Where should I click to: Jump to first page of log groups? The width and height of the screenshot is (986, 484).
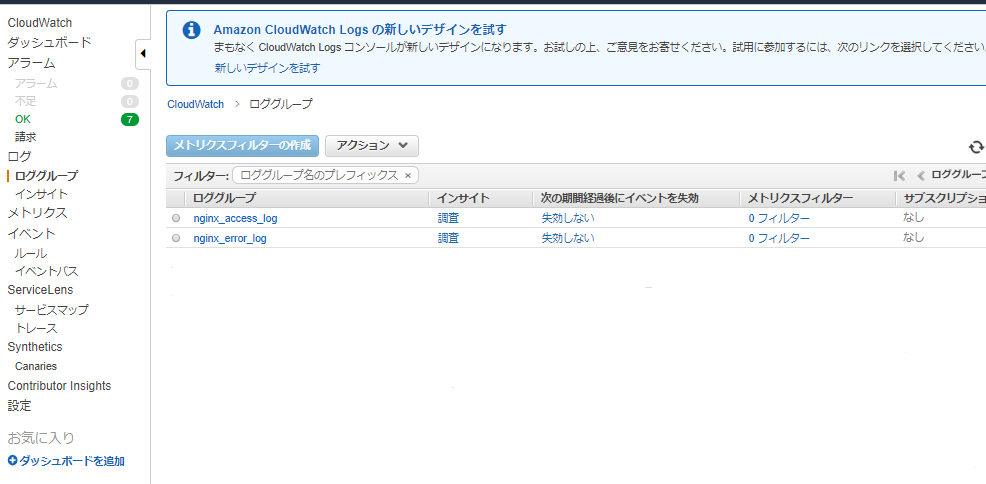tap(899, 176)
